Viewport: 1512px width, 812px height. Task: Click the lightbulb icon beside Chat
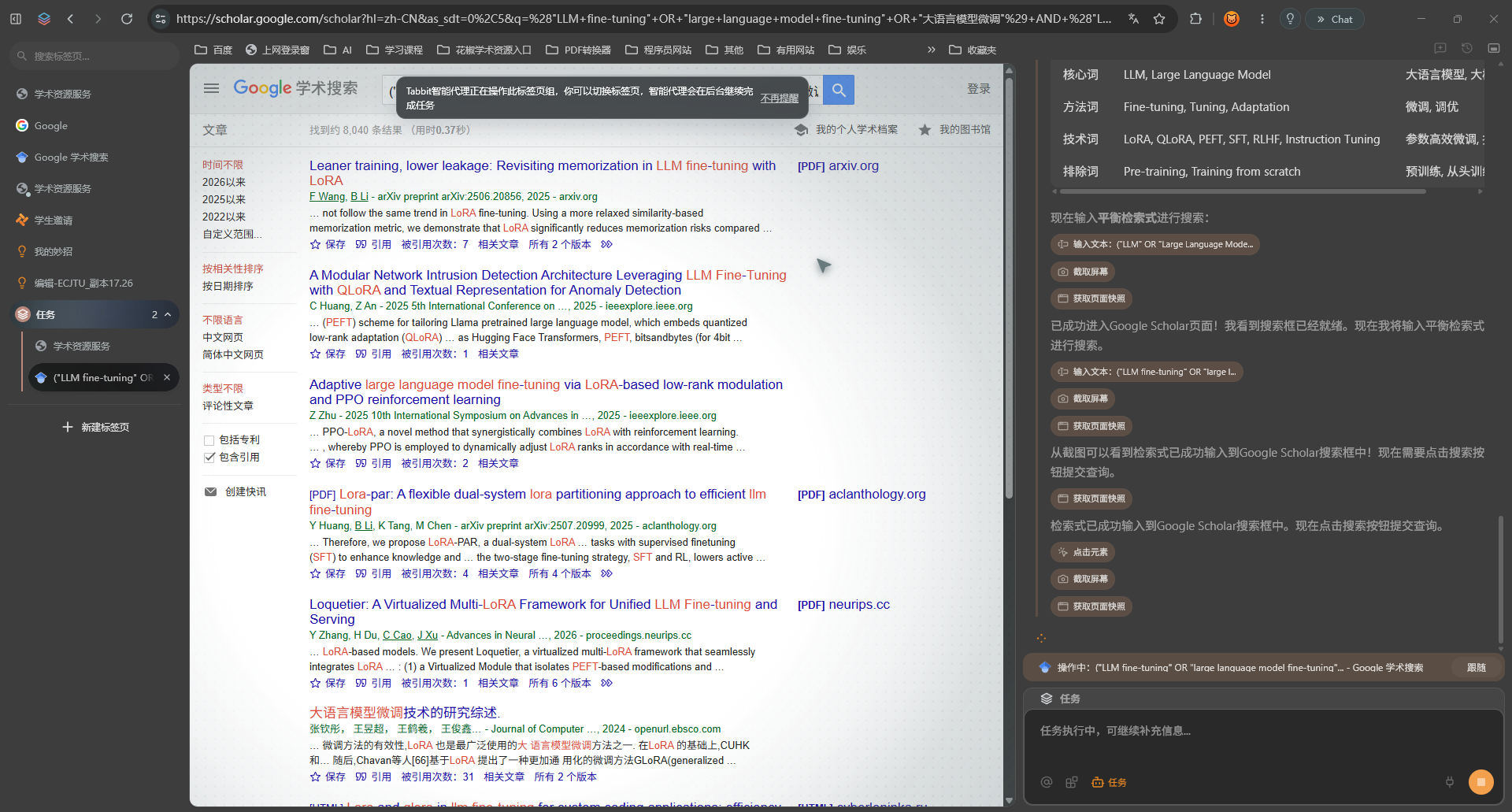[1290, 19]
